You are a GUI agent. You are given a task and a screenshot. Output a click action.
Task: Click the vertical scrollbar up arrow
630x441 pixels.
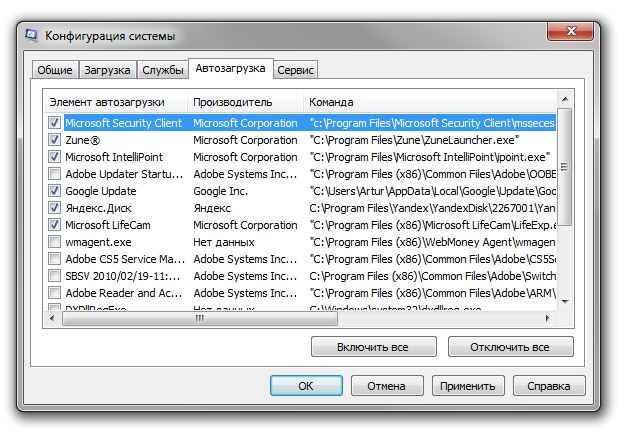click(565, 99)
